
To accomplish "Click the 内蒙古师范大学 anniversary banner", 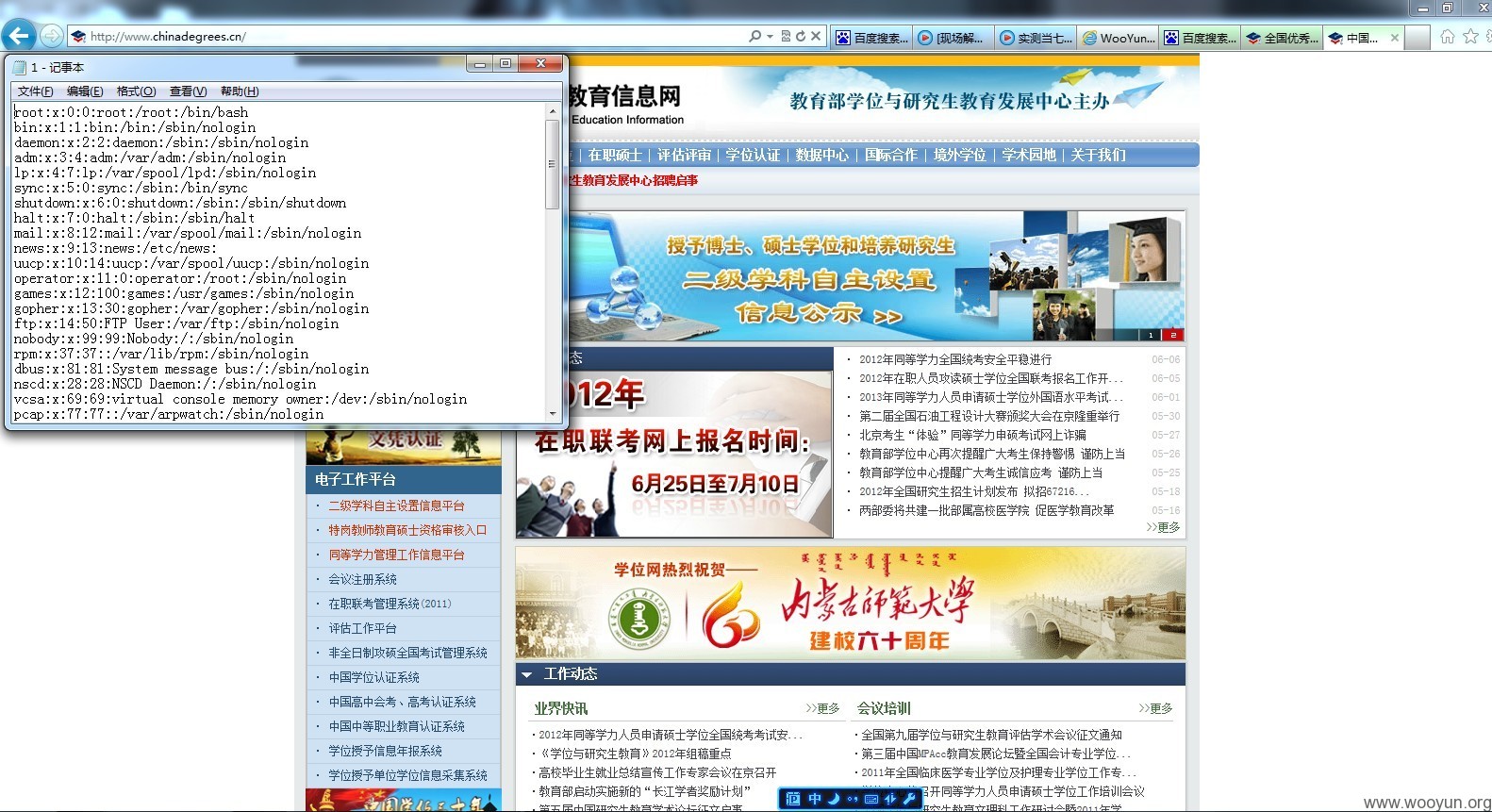I will click(x=851, y=603).
